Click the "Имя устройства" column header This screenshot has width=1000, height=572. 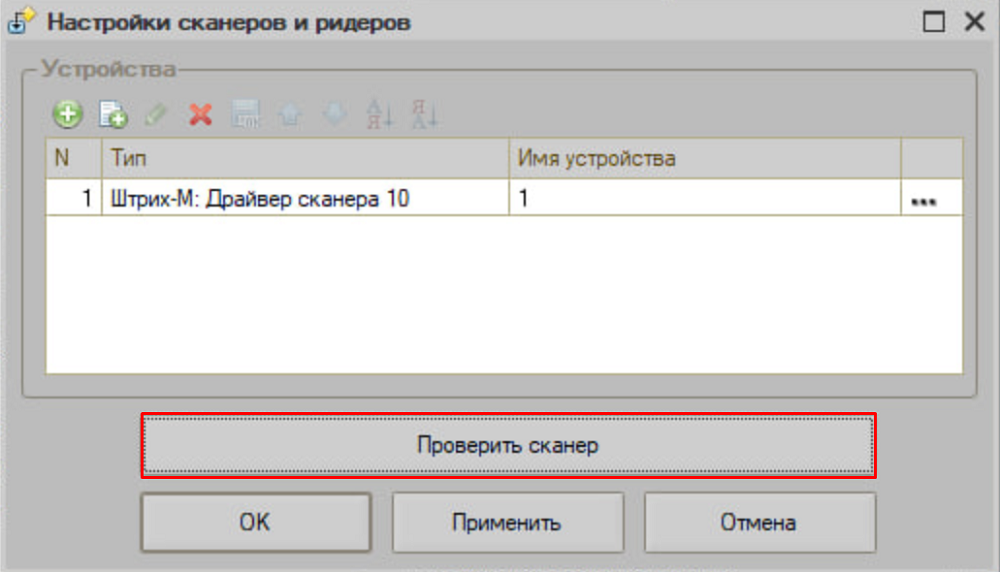click(x=705, y=158)
